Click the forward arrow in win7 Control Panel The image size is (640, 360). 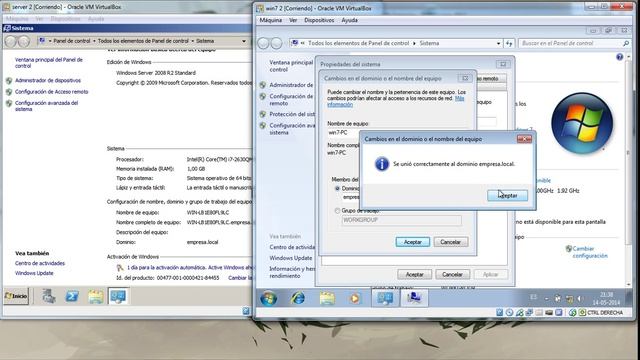(x=277, y=43)
